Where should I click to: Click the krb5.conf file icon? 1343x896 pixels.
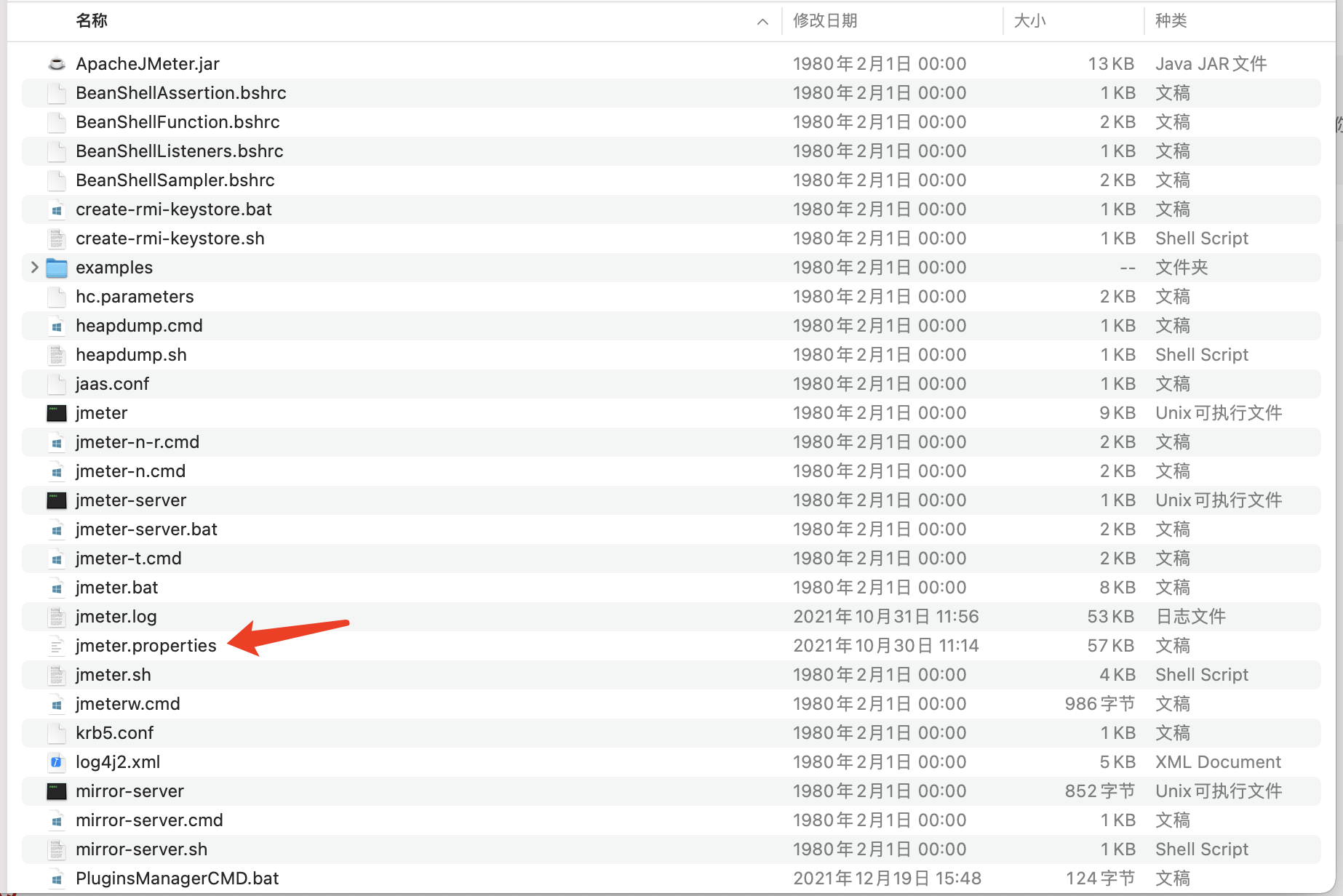click(57, 733)
